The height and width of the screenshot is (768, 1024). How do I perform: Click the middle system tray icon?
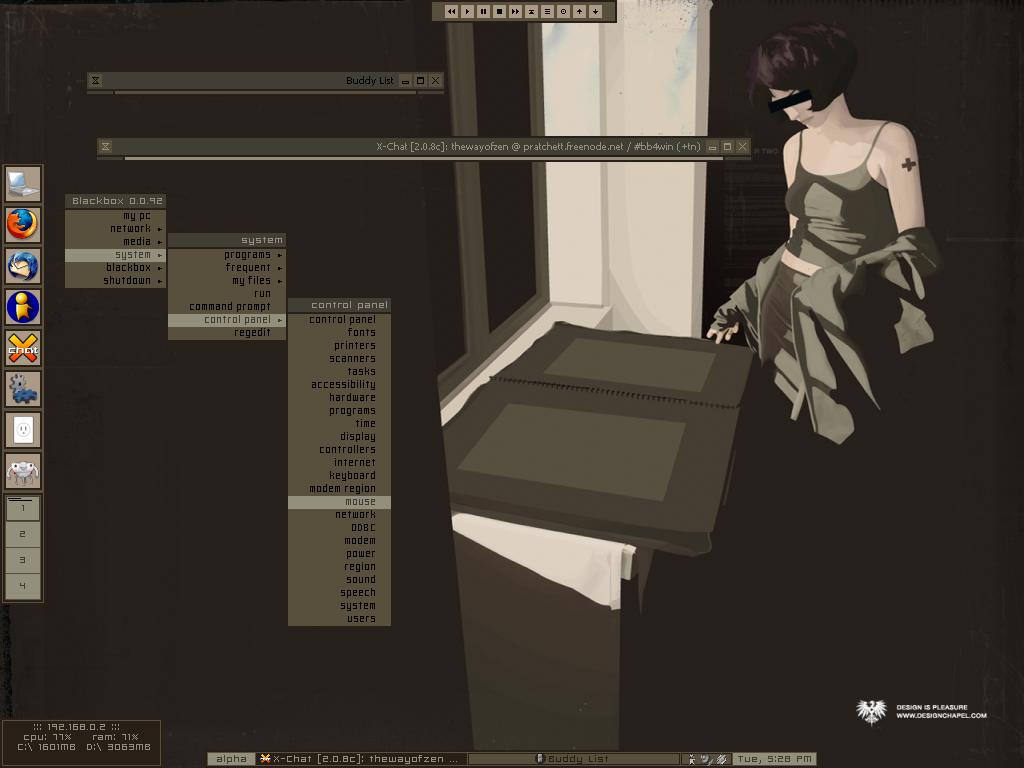tap(706, 759)
